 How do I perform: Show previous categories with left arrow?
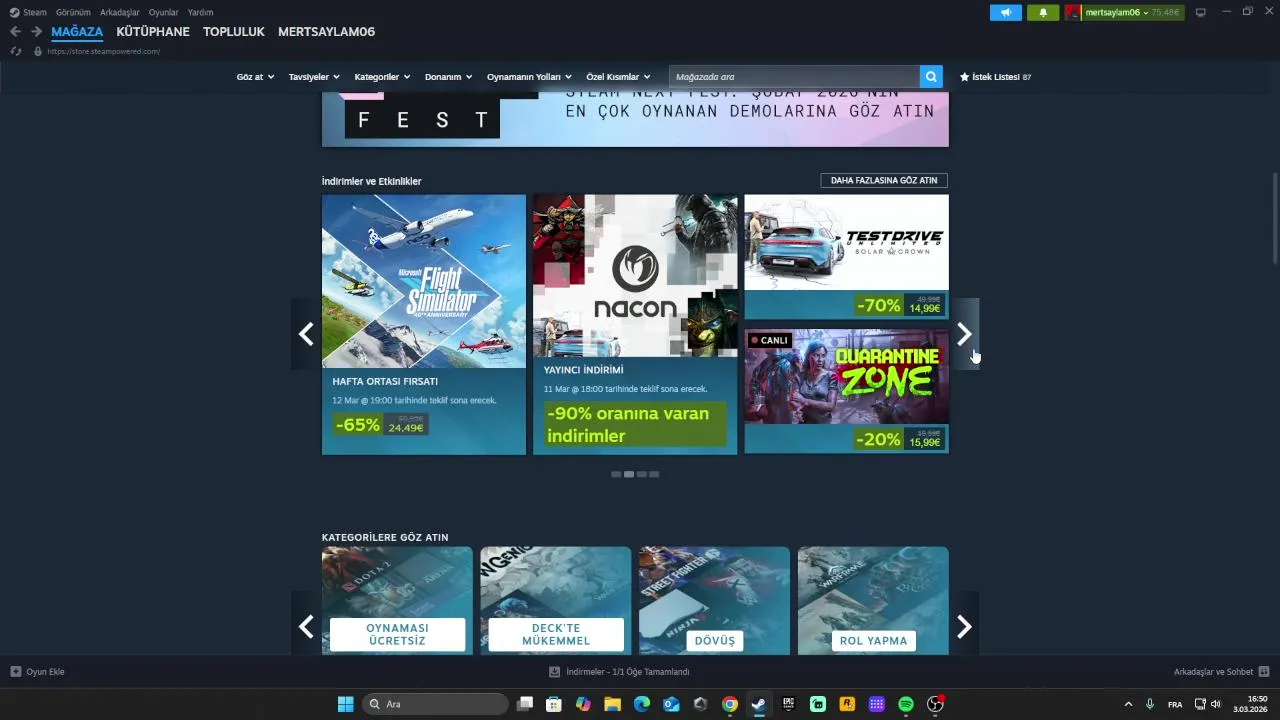[306, 627]
